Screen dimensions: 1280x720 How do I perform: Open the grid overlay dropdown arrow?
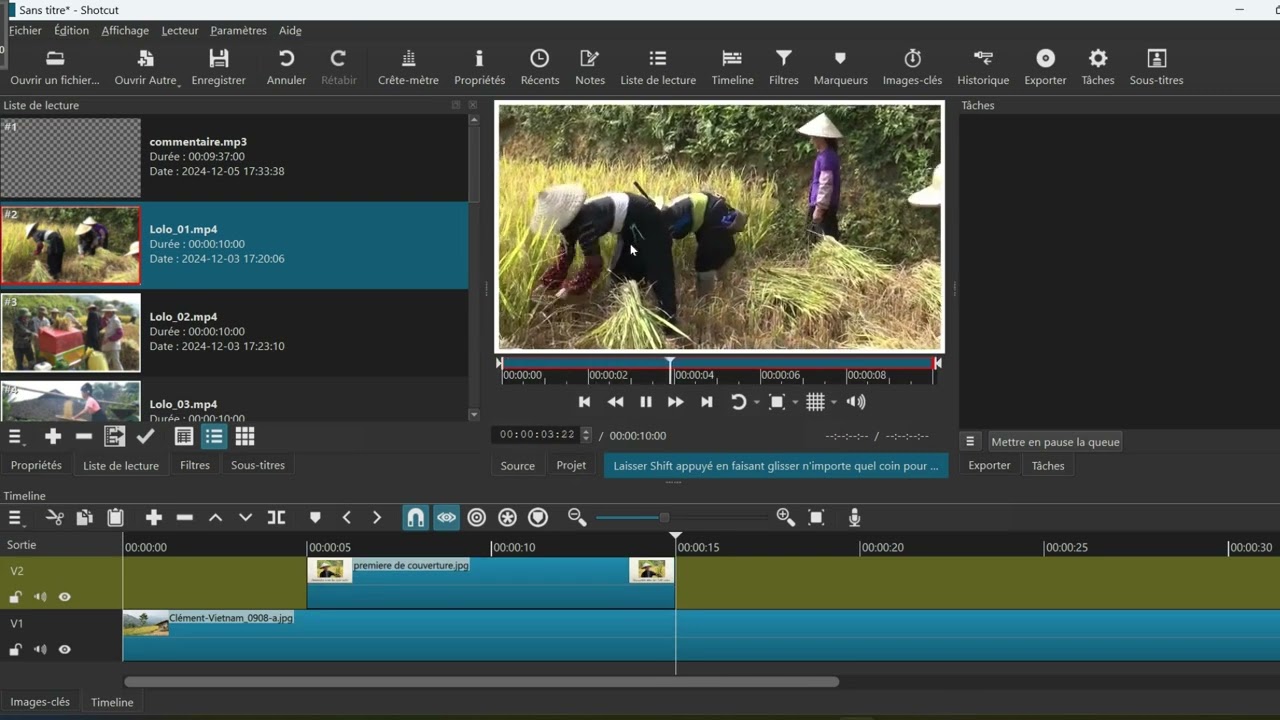(834, 402)
